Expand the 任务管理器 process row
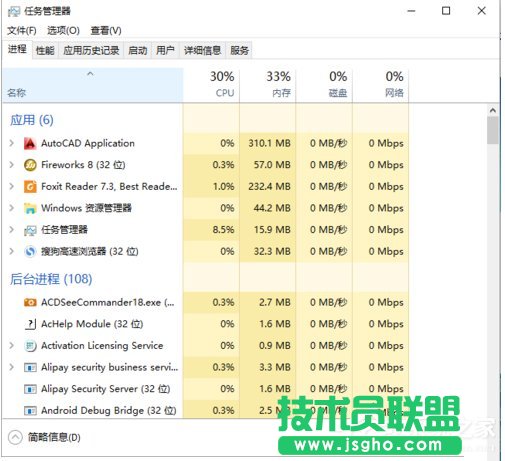 click(12, 230)
